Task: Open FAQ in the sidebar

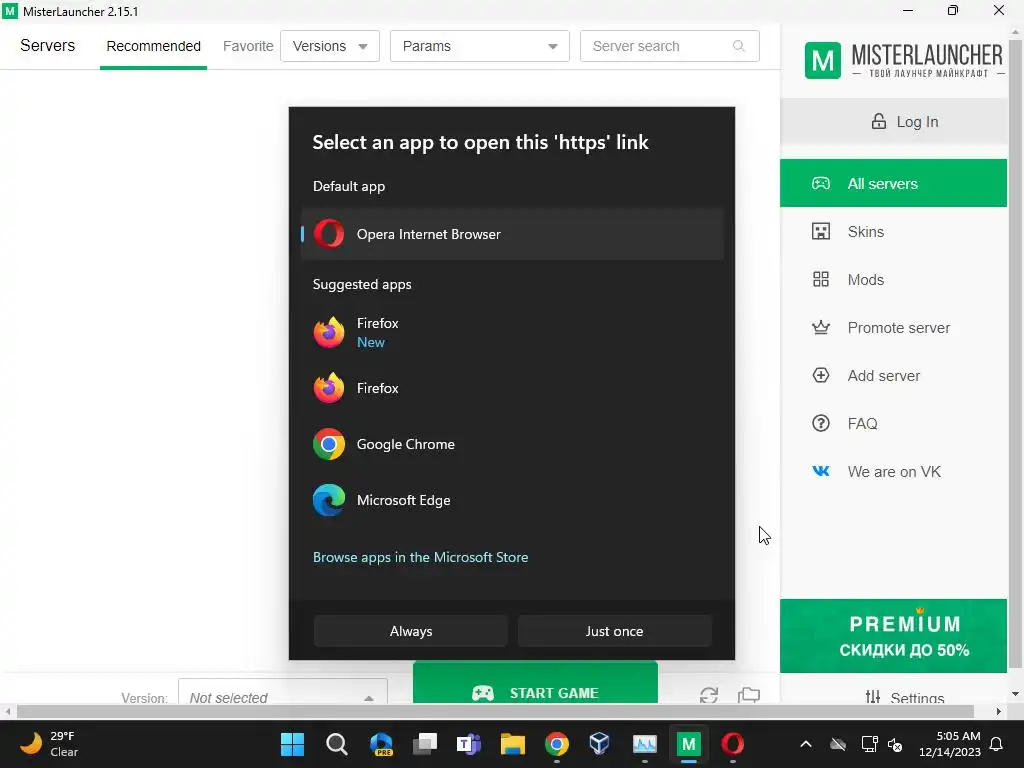Action: click(893, 424)
